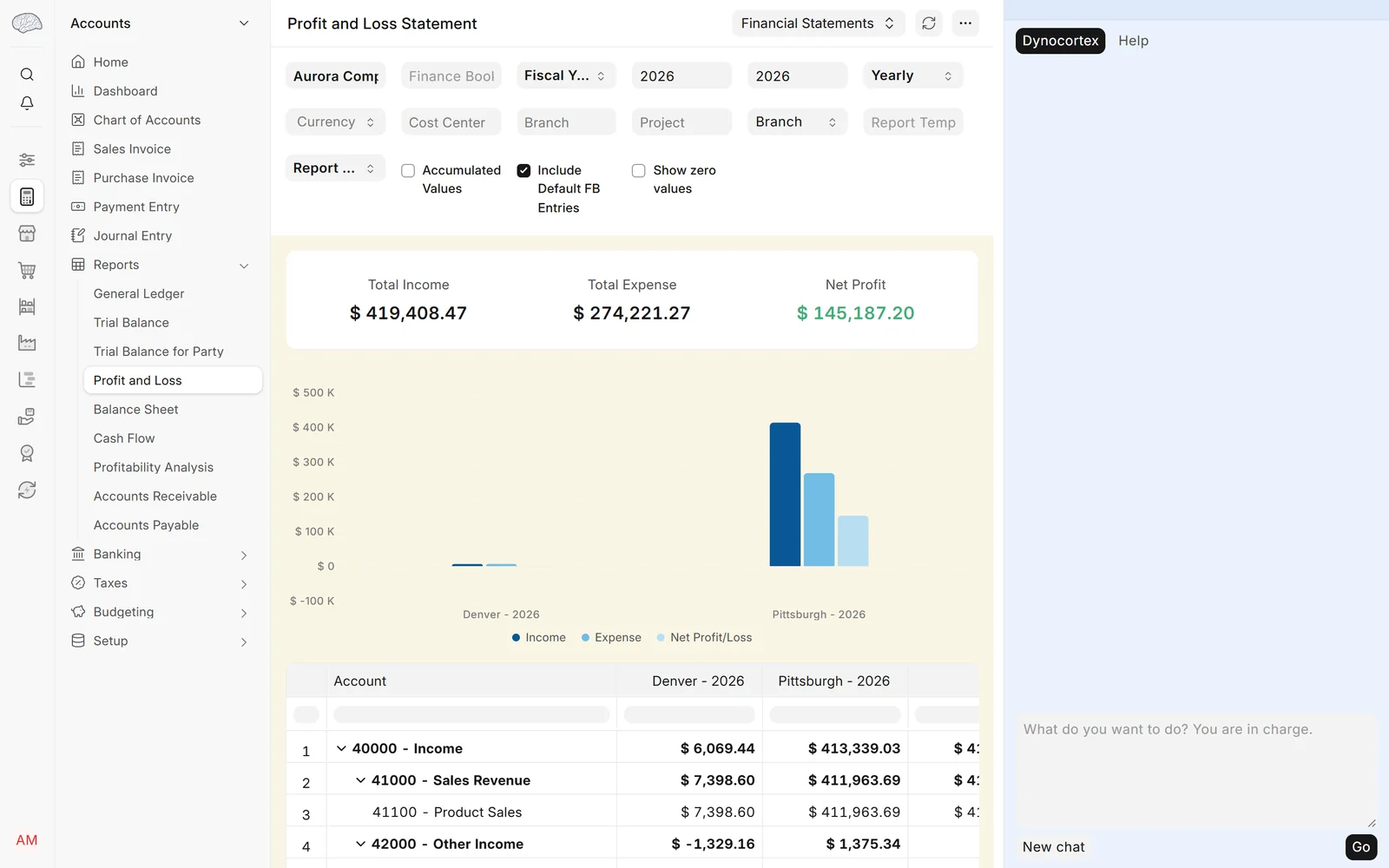
Task: Refresh the report with the reload icon
Action: (929, 23)
